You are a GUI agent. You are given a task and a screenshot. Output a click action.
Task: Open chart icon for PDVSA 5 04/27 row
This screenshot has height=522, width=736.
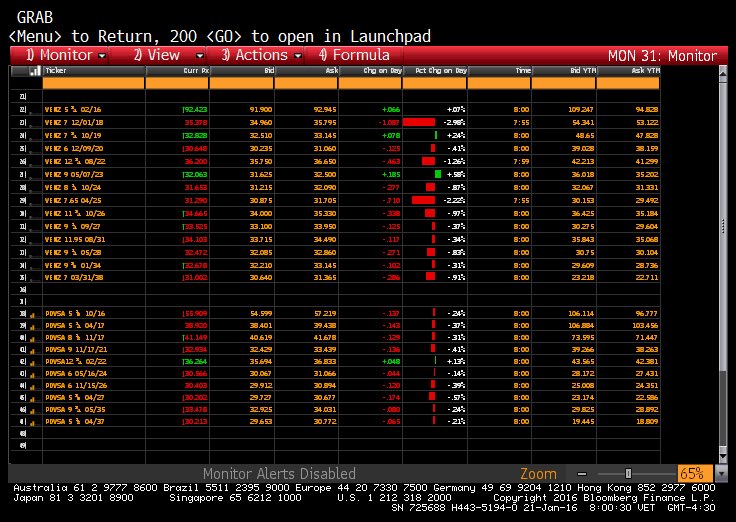(33, 399)
